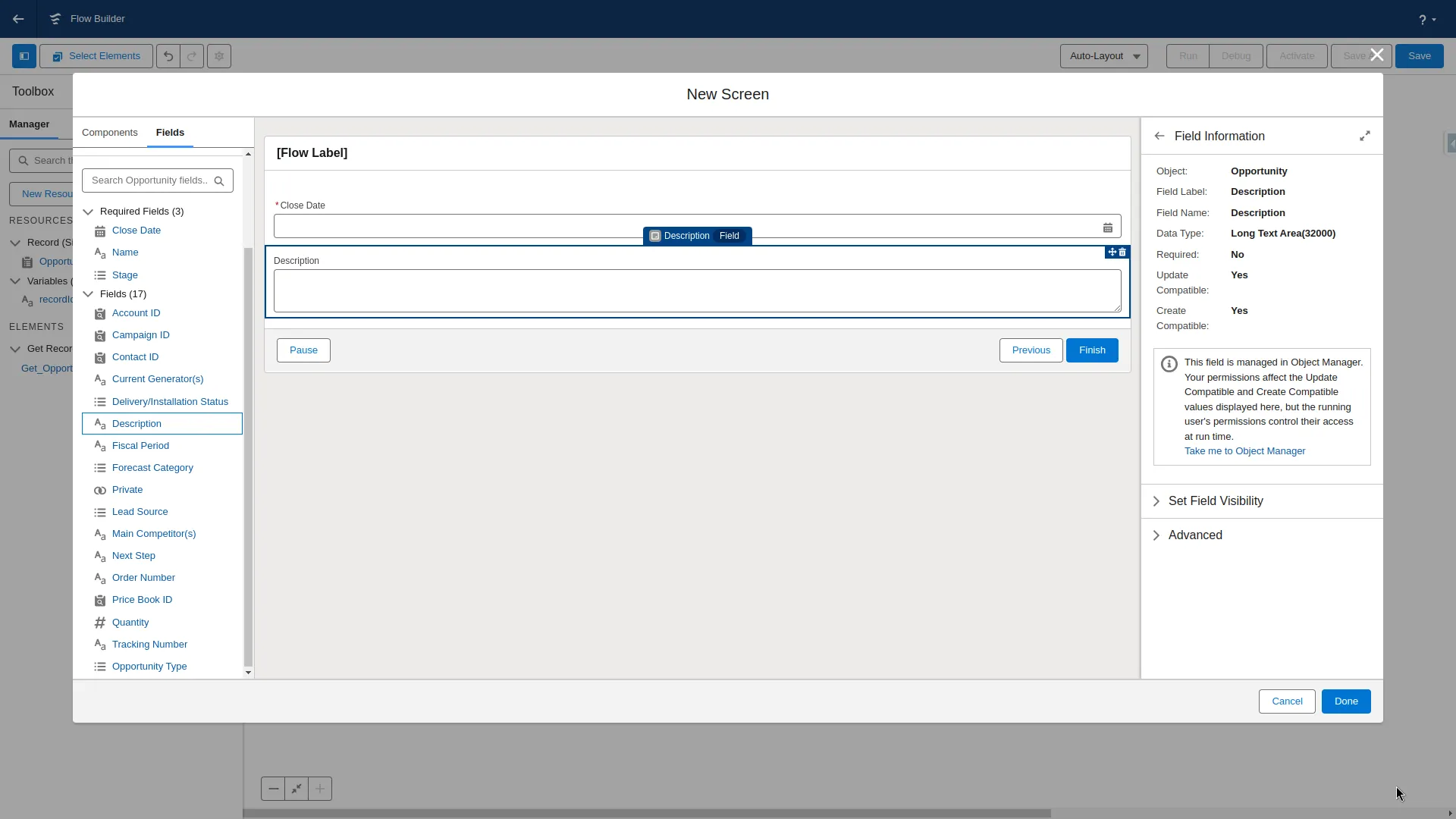This screenshot has width=1456, height=819.
Task: Click the search Opportunity fields icon
Action: click(219, 180)
